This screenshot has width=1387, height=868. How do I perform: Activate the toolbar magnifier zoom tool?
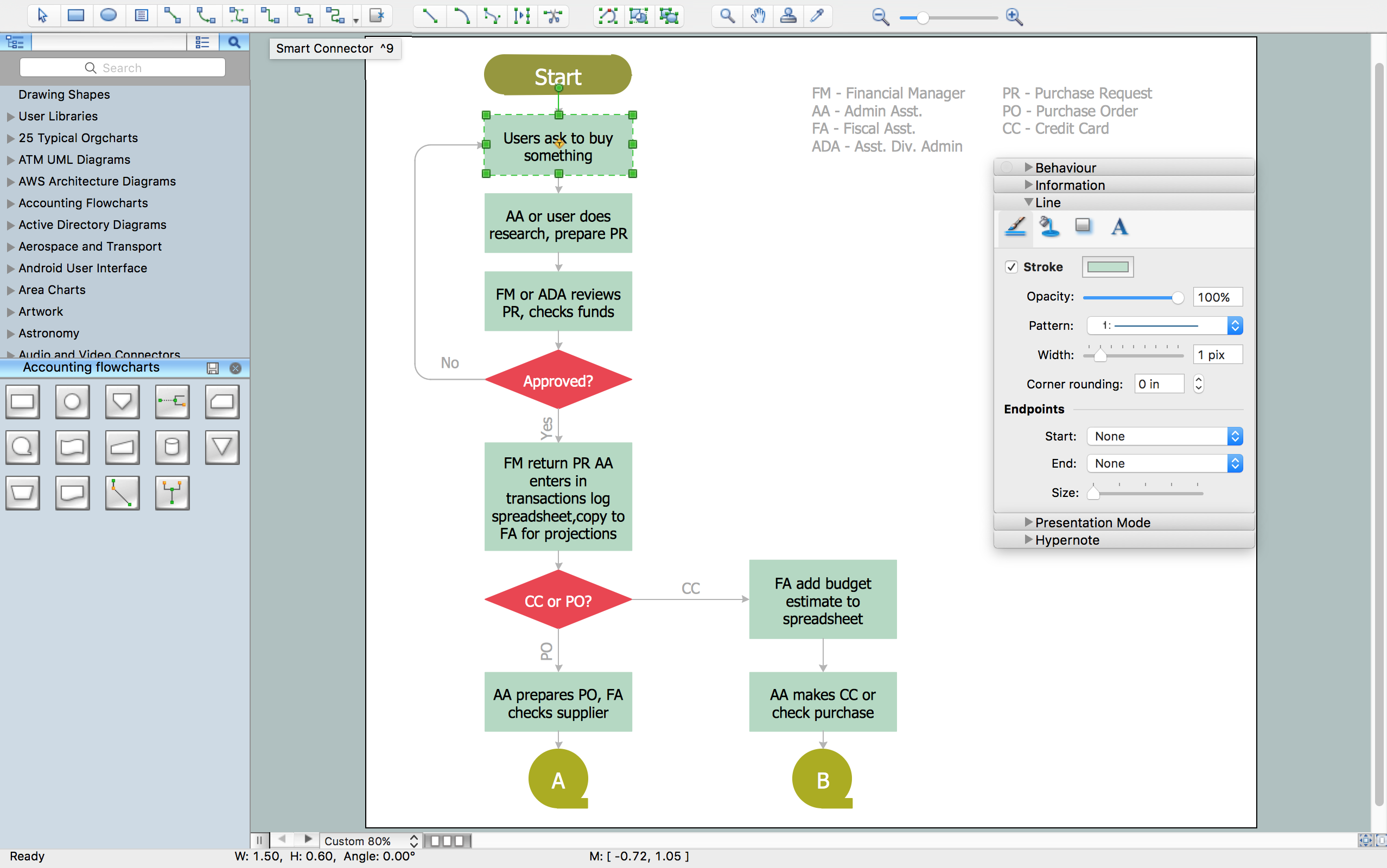(727, 16)
